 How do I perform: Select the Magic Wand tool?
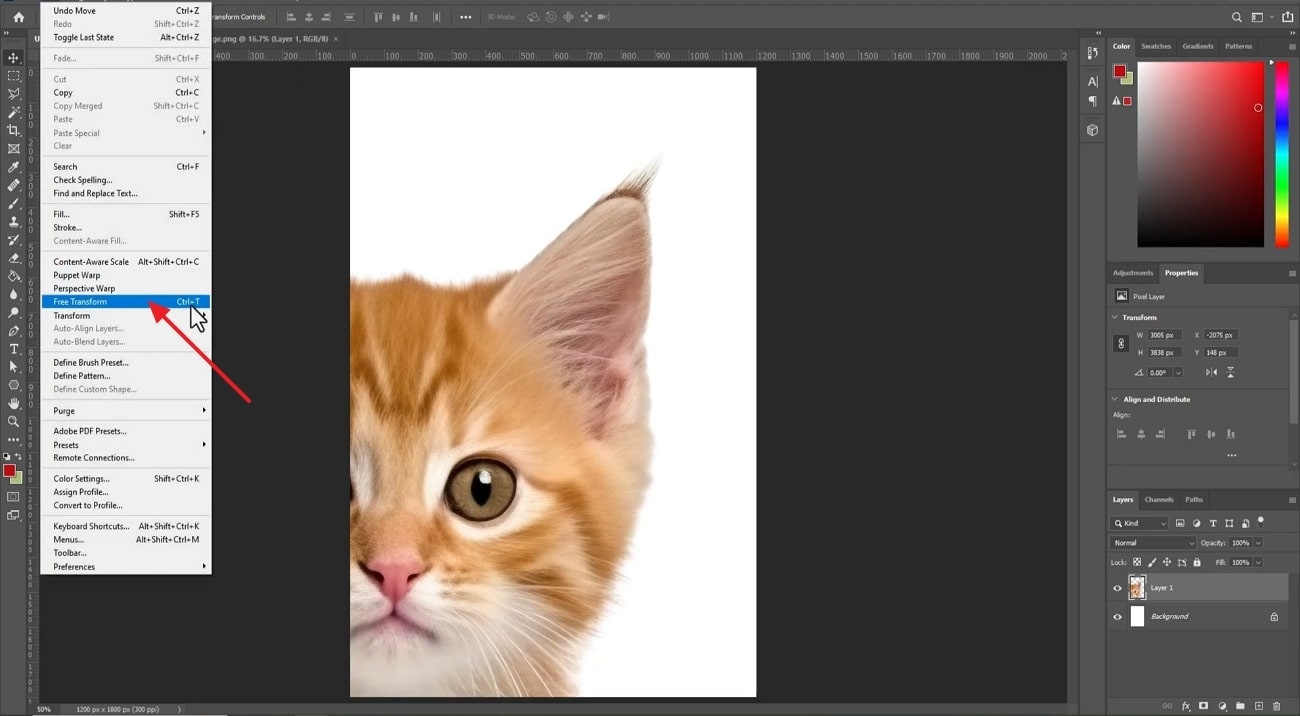pyautogui.click(x=14, y=112)
